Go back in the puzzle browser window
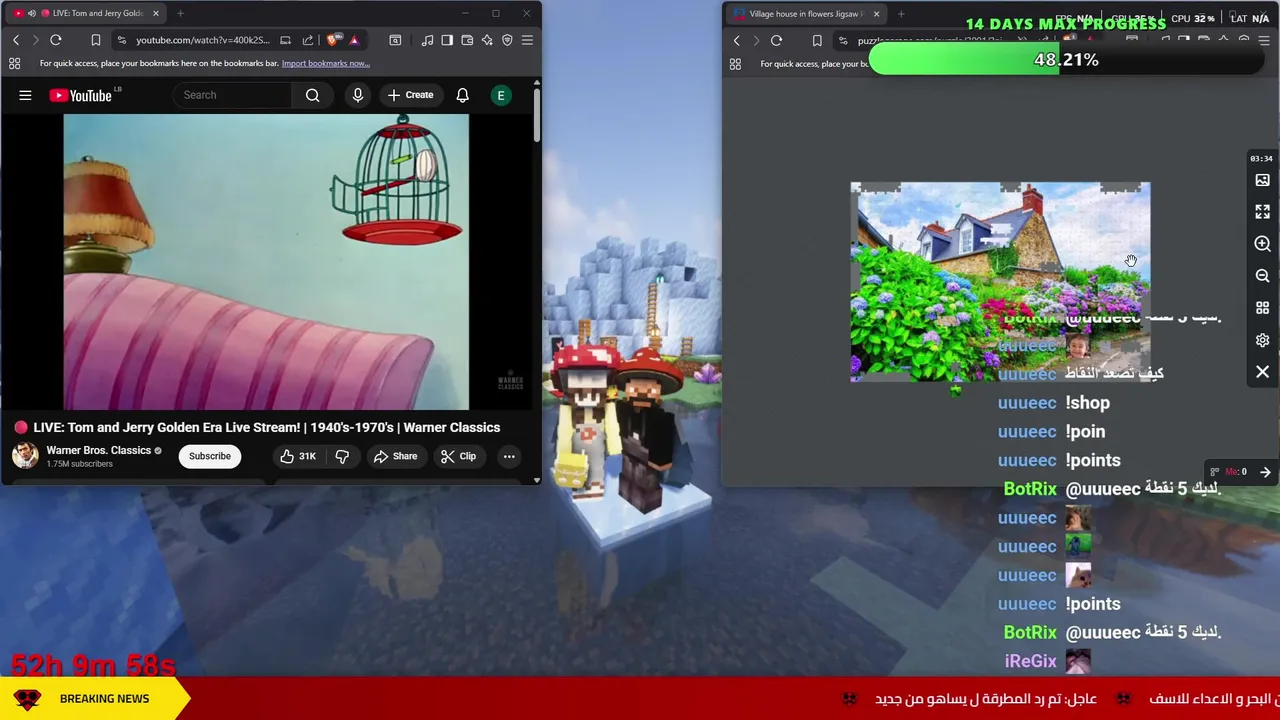 point(737,41)
